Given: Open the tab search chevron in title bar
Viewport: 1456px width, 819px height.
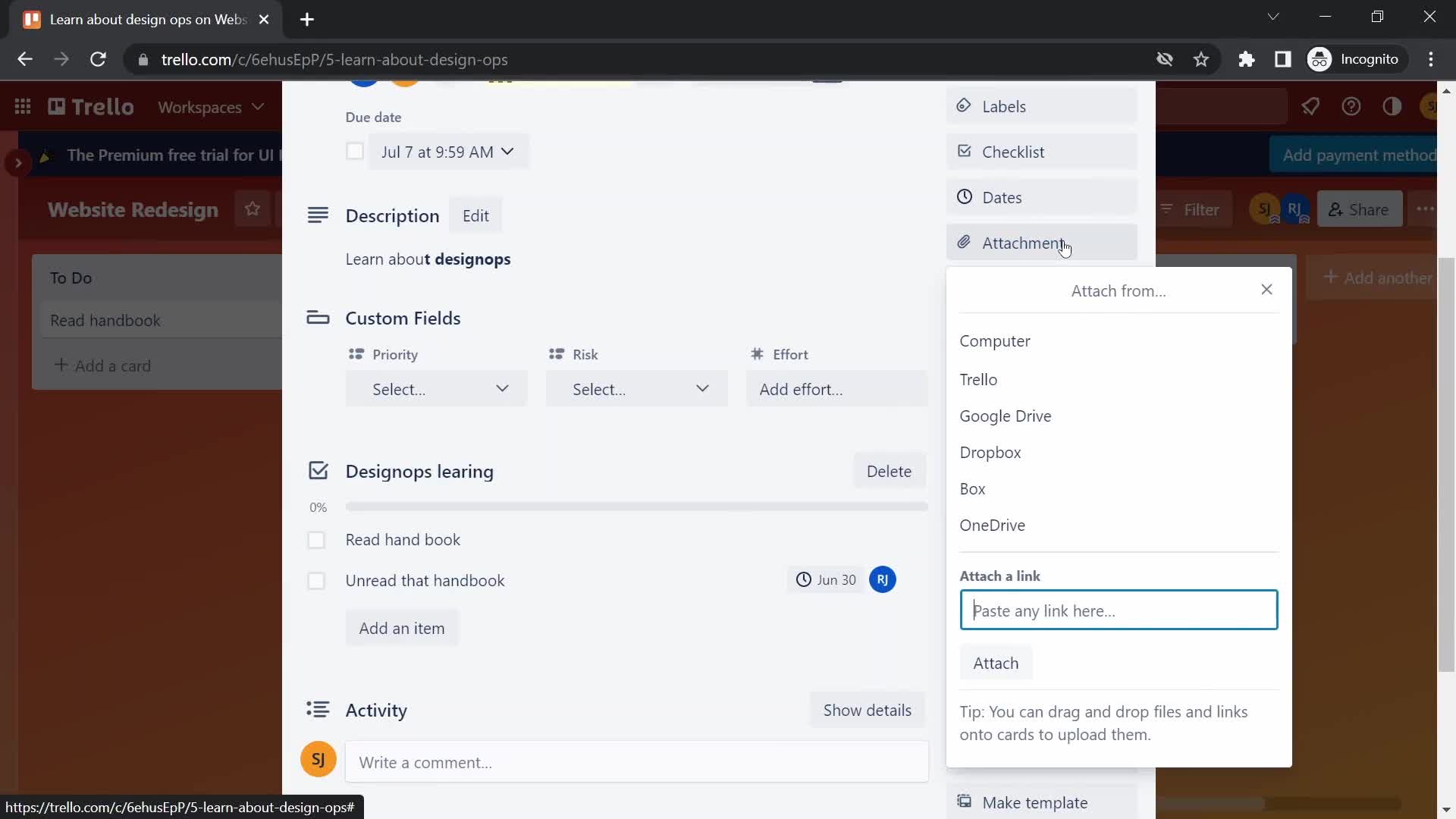Looking at the screenshot, I should coord(1273,17).
